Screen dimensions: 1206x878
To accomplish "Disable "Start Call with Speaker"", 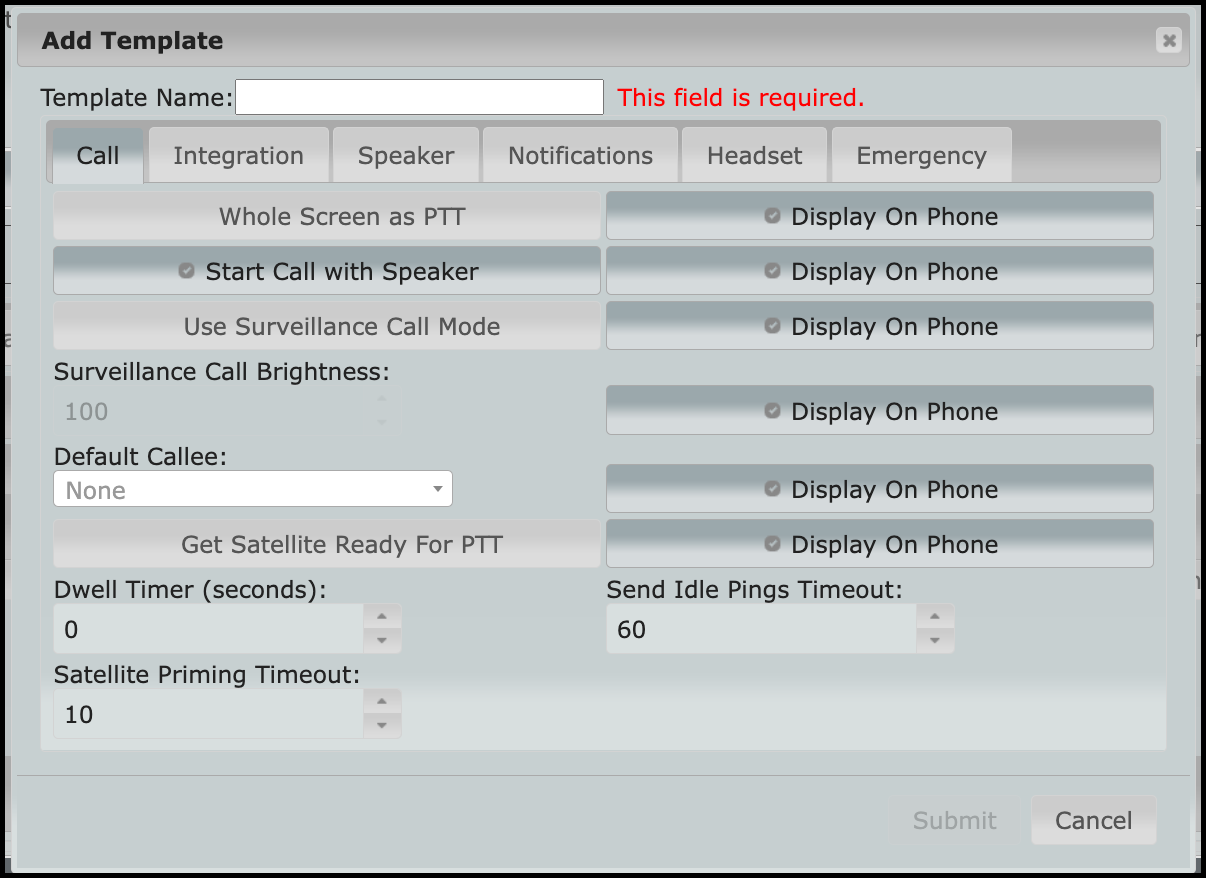I will [326, 270].
